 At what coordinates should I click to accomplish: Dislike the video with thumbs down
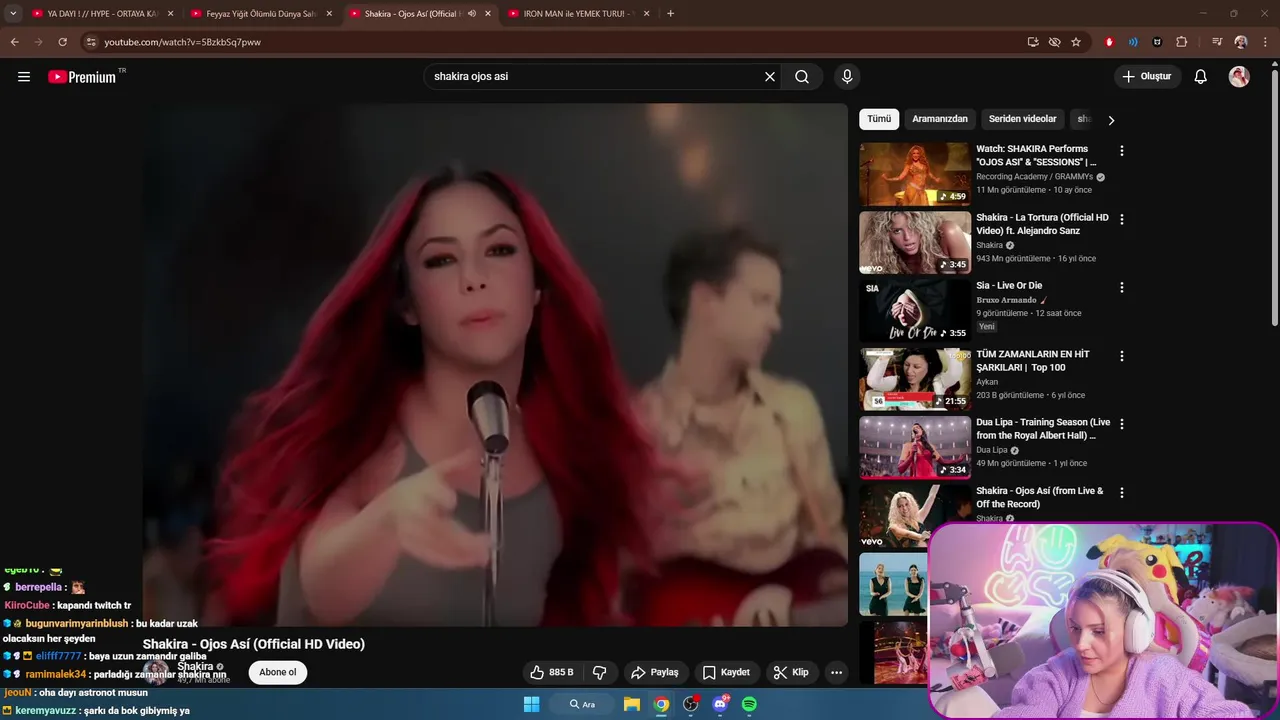tap(600, 672)
